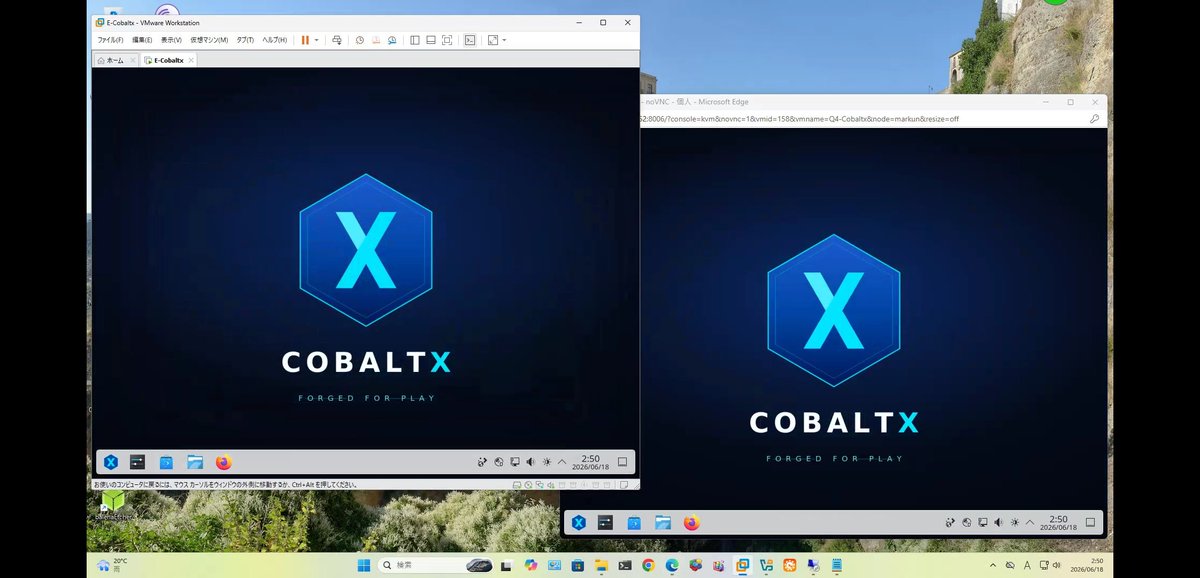This screenshot has width=1200, height=578.
Task: Open the blue store icon in VMware guest taskbar
Action: tap(166, 462)
